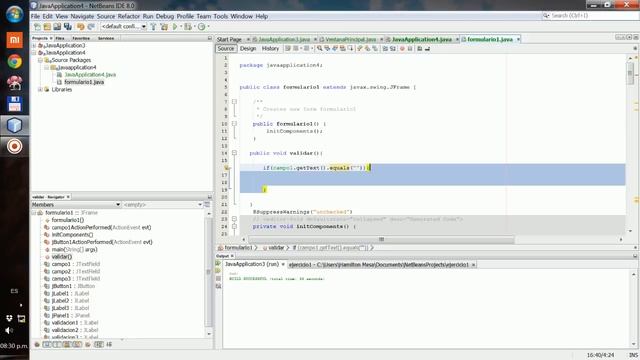
Task: Run the project with green play icon
Action: pos(175,27)
